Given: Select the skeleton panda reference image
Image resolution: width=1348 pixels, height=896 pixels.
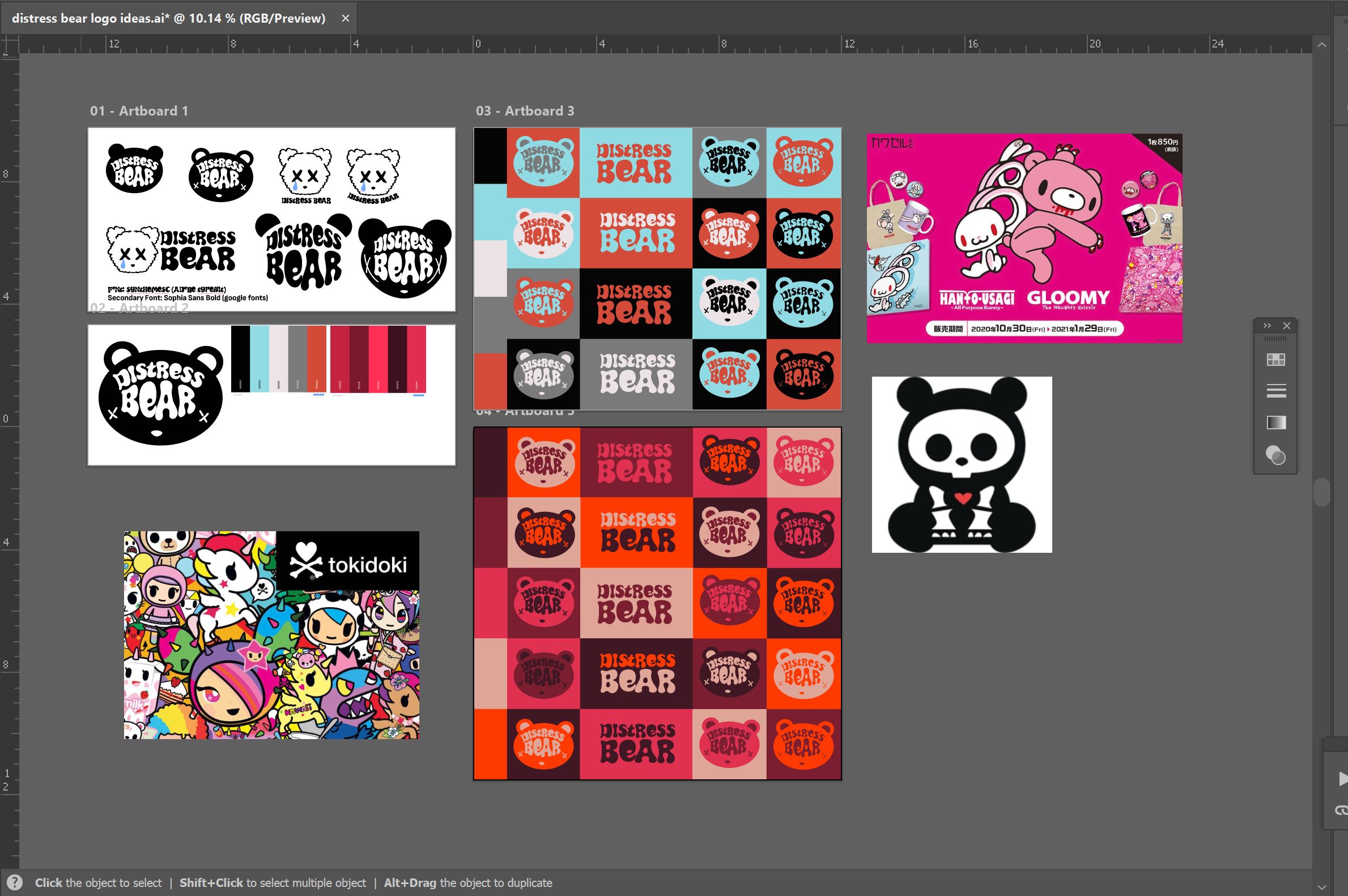Looking at the screenshot, I should click(961, 464).
